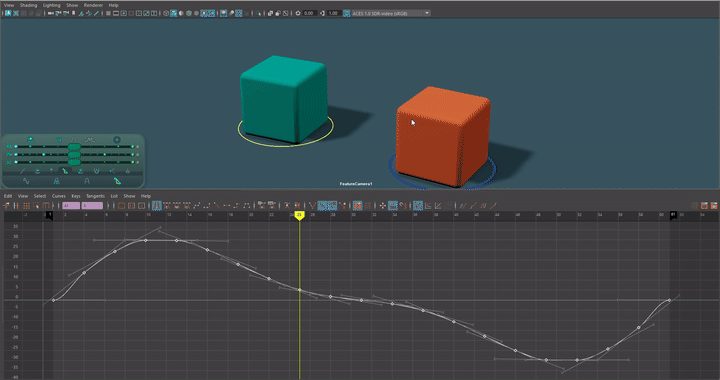Click the Frame Playback Range icon

pos(131,206)
